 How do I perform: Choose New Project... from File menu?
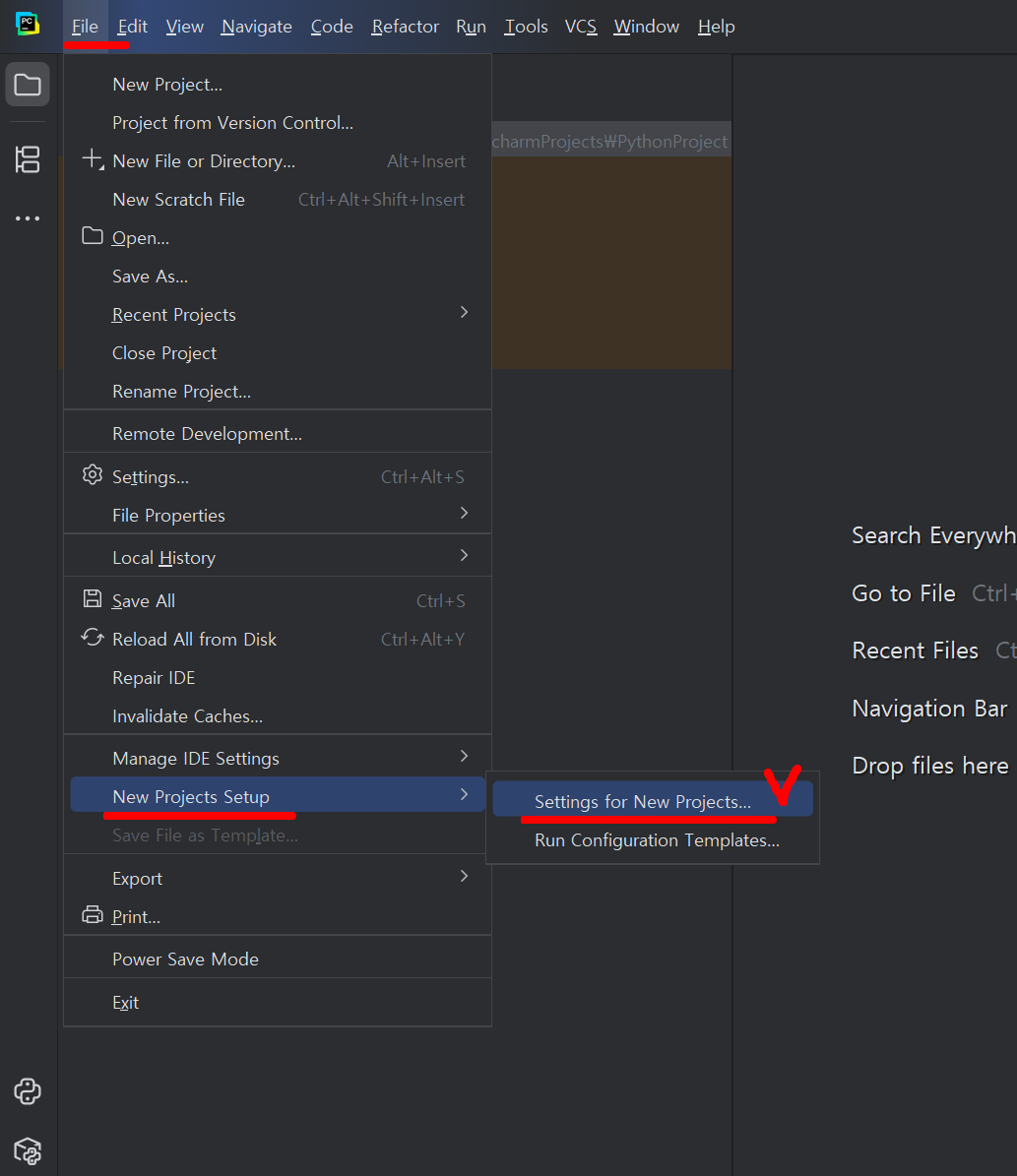pos(278,85)
